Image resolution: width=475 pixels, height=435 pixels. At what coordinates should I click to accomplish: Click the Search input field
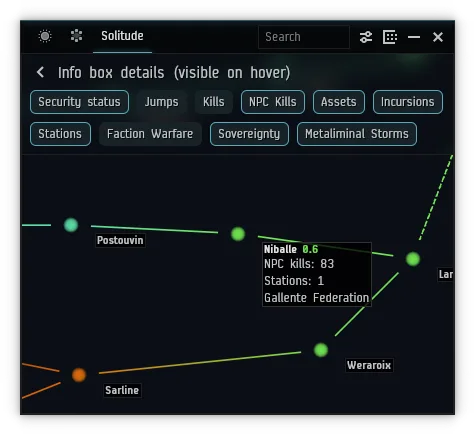(x=304, y=37)
